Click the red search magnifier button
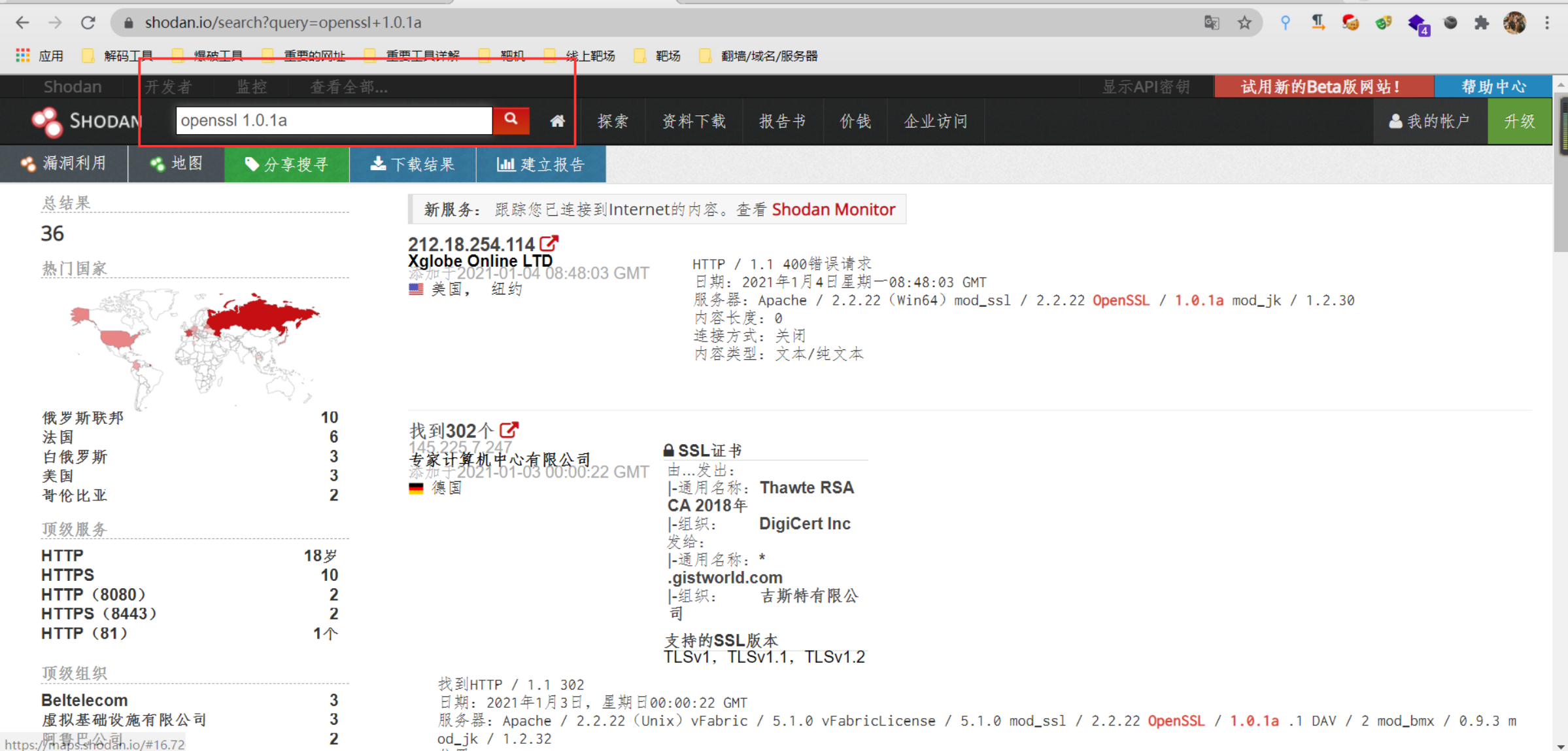The height and width of the screenshot is (751, 1568). (511, 120)
